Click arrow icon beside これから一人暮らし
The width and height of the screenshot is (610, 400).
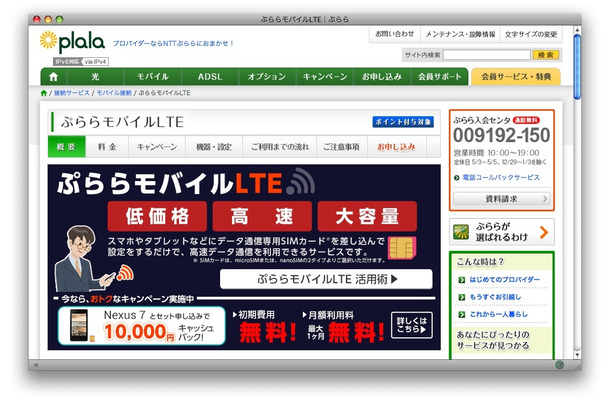coord(462,314)
